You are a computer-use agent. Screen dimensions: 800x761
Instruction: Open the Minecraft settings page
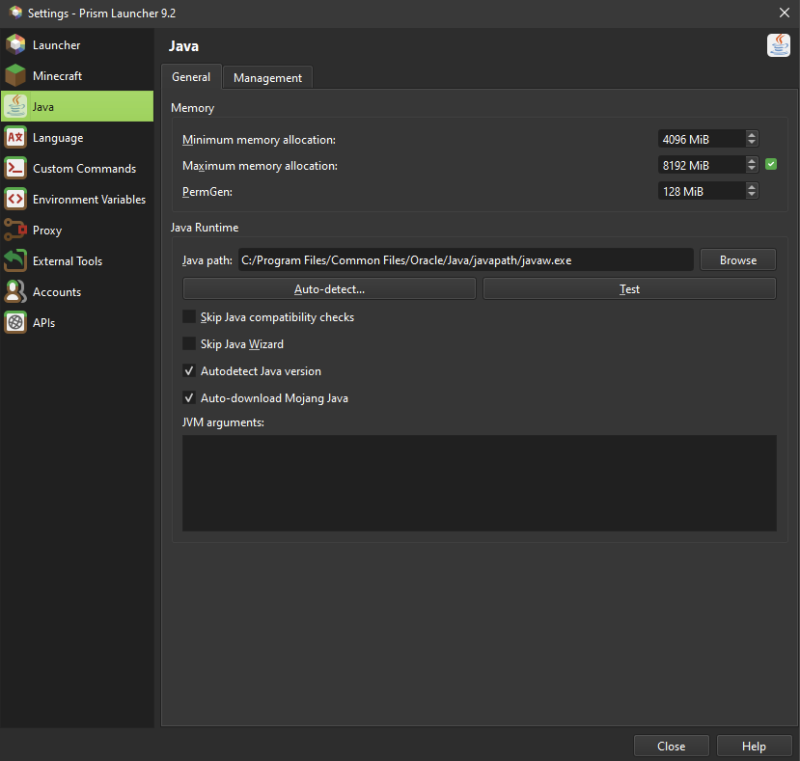coord(77,76)
